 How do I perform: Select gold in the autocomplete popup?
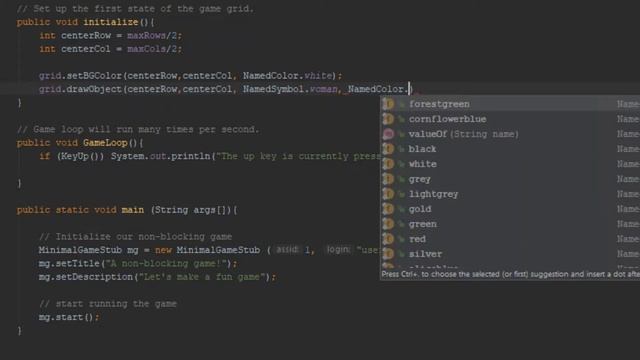(510, 209)
